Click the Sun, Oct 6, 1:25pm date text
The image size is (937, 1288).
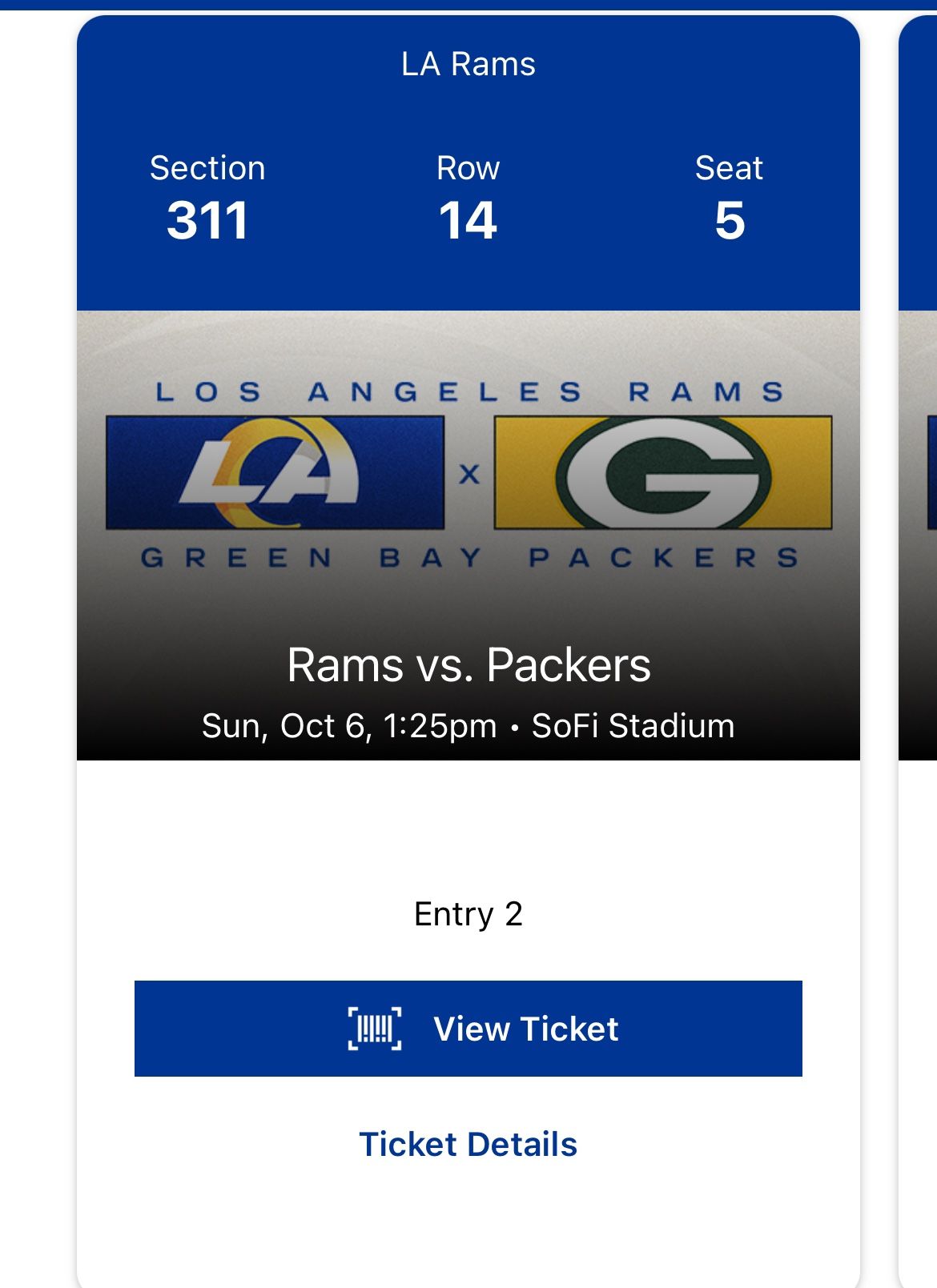(x=349, y=726)
